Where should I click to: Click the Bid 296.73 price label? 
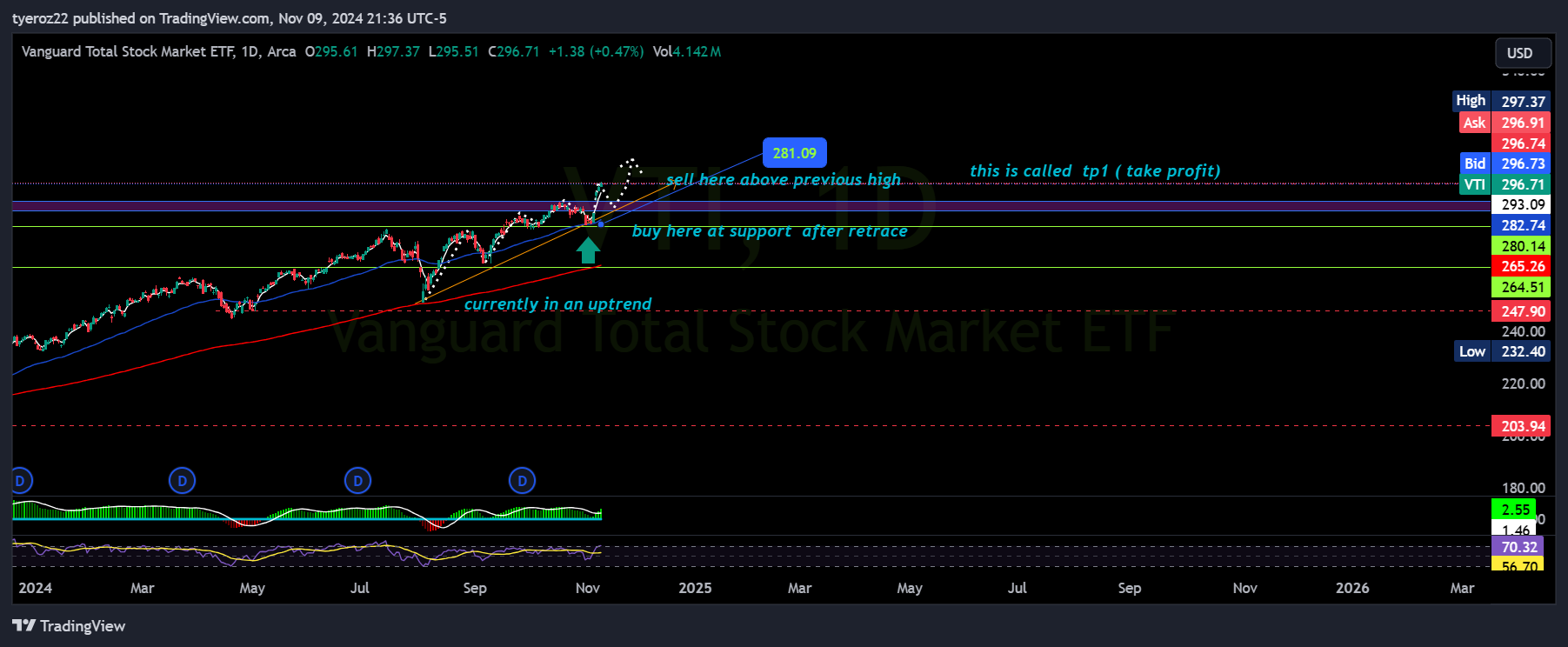(x=1505, y=163)
